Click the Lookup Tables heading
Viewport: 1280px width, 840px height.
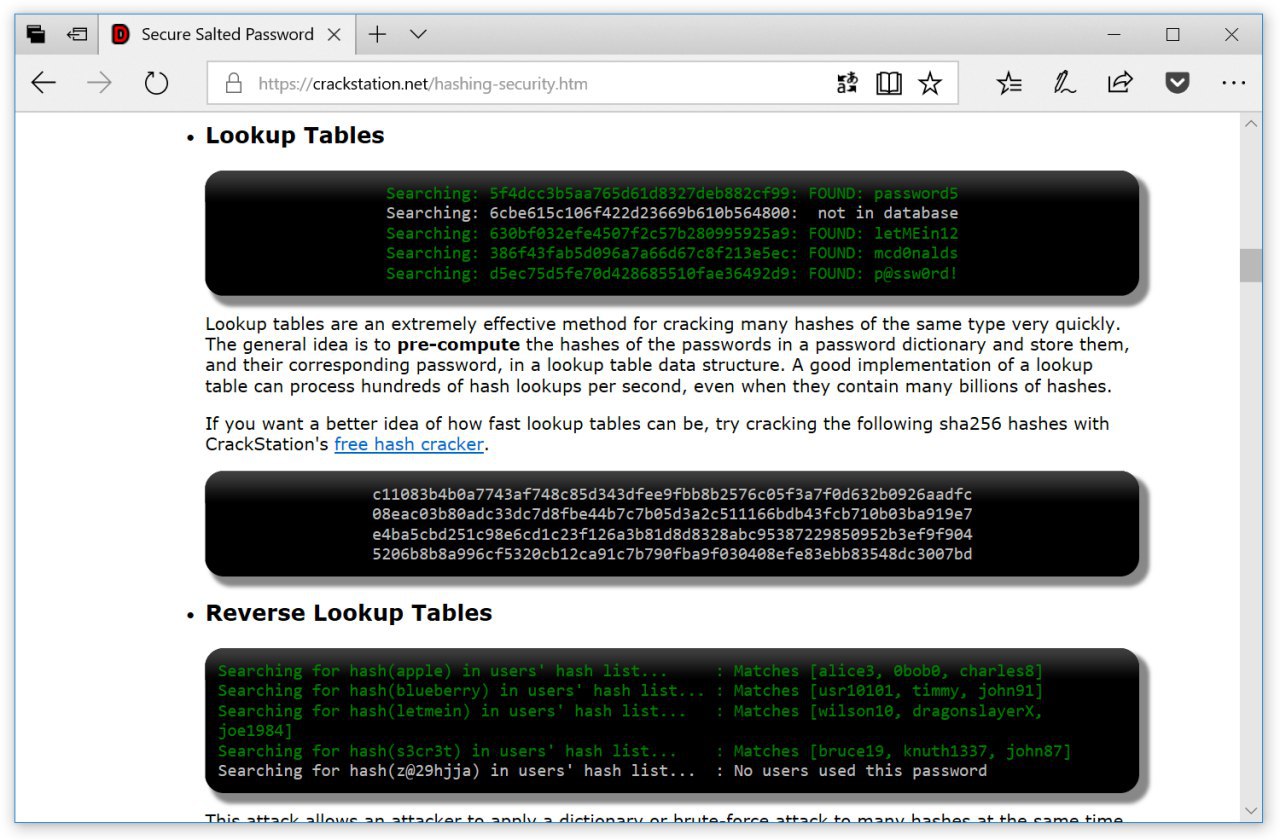[294, 136]
